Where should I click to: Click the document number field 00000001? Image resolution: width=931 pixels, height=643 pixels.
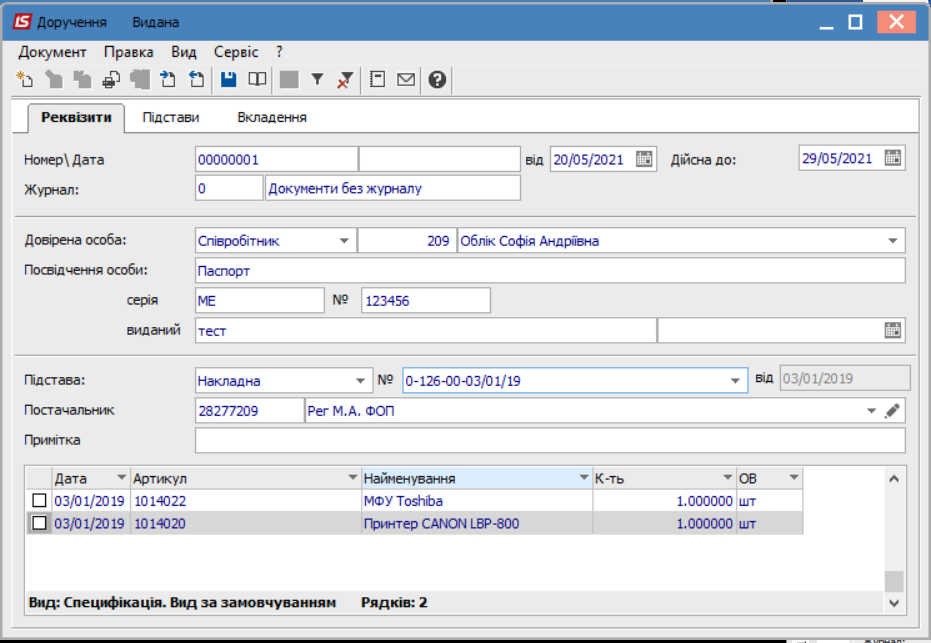click(276, 159)
